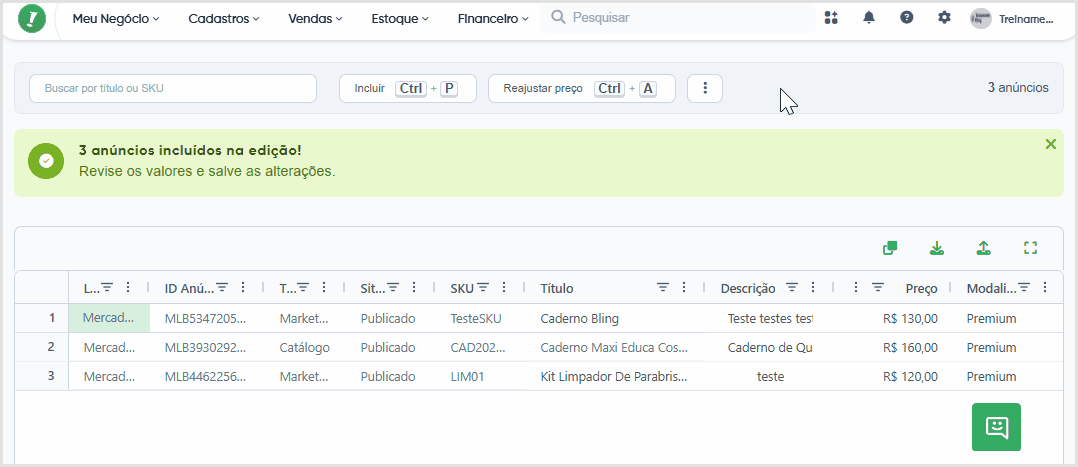1078x467 pixels.
Task: Select the MLB3930292... ID cell
Action: pos(205,347)
